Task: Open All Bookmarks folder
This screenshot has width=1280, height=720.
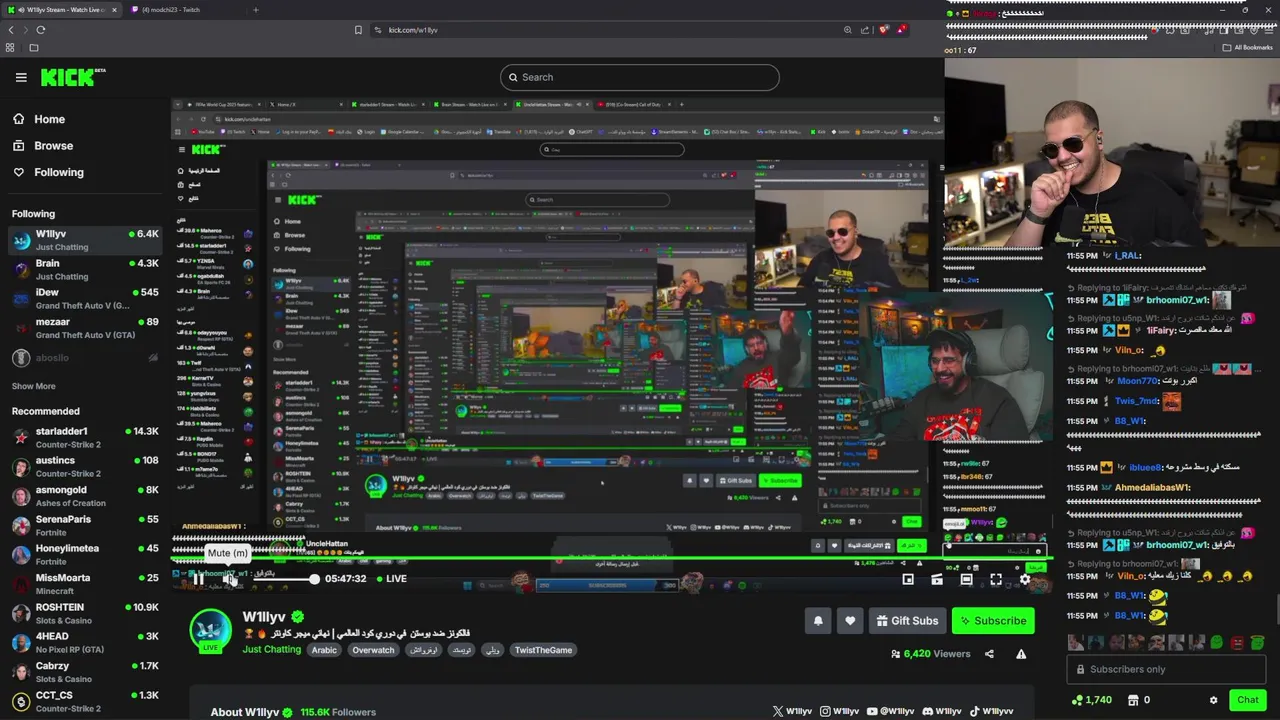Action: tap(1249, 47)
